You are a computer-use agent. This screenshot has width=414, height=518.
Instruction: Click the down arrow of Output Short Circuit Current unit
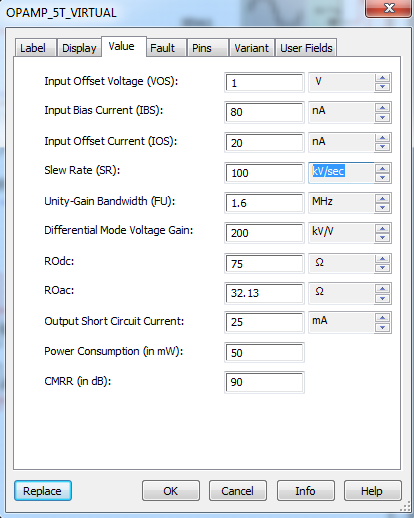(382, 327)
